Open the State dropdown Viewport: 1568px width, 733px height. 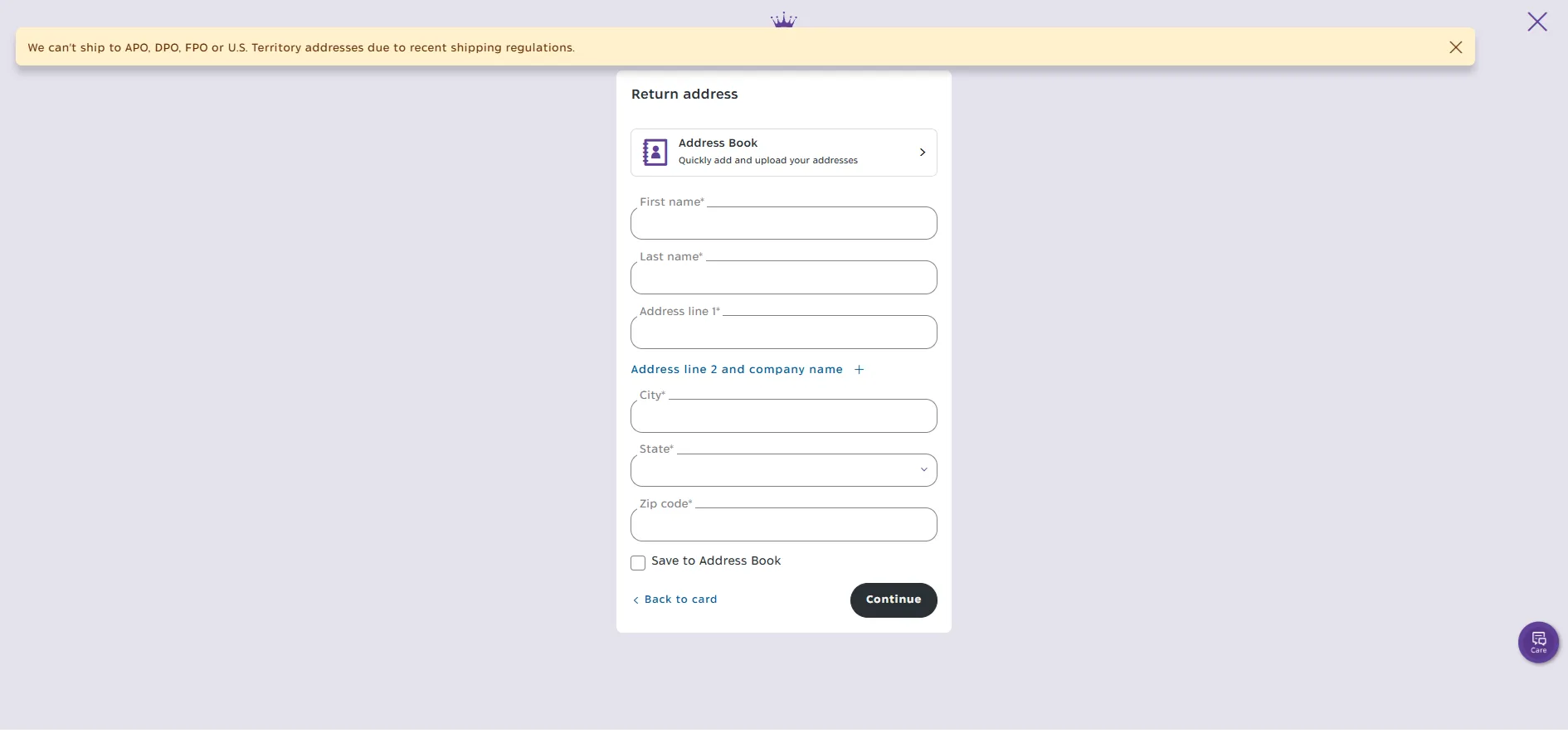pos(784,470)
